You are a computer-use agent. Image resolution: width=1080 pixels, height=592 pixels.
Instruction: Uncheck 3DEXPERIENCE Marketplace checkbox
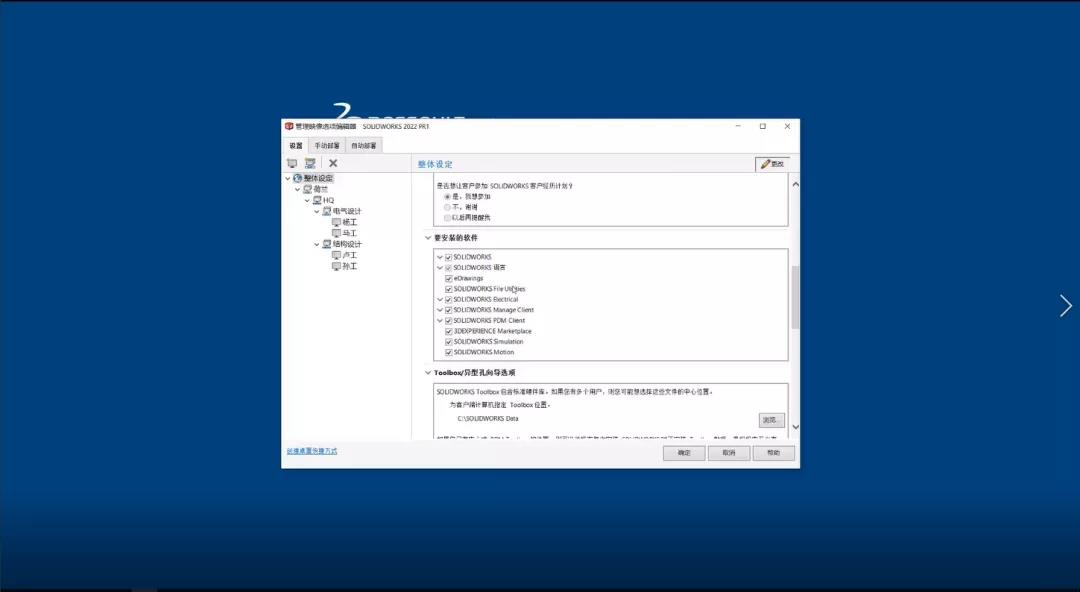point(448,331)
